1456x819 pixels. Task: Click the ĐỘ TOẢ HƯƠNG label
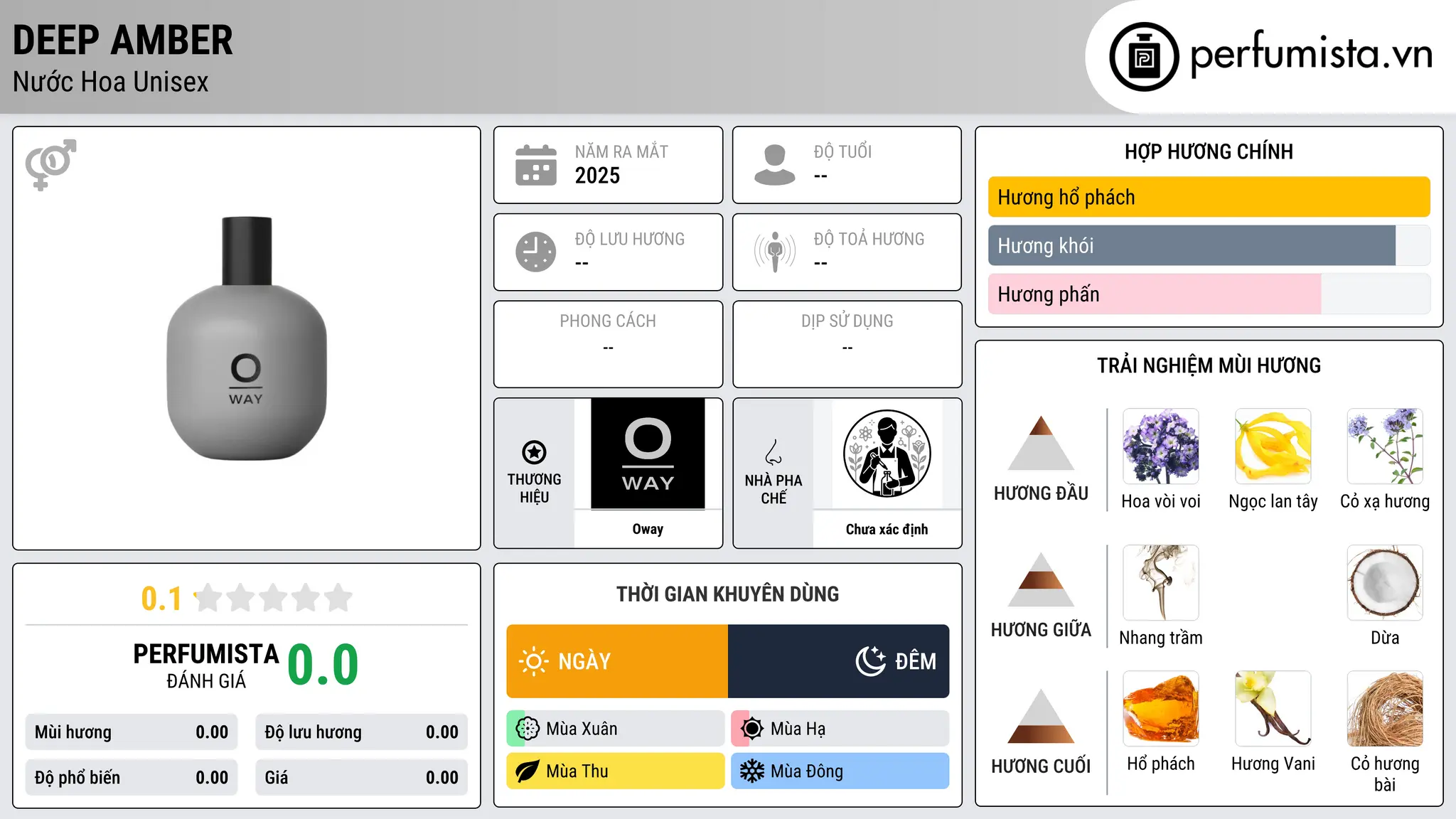tap(869, 239)
